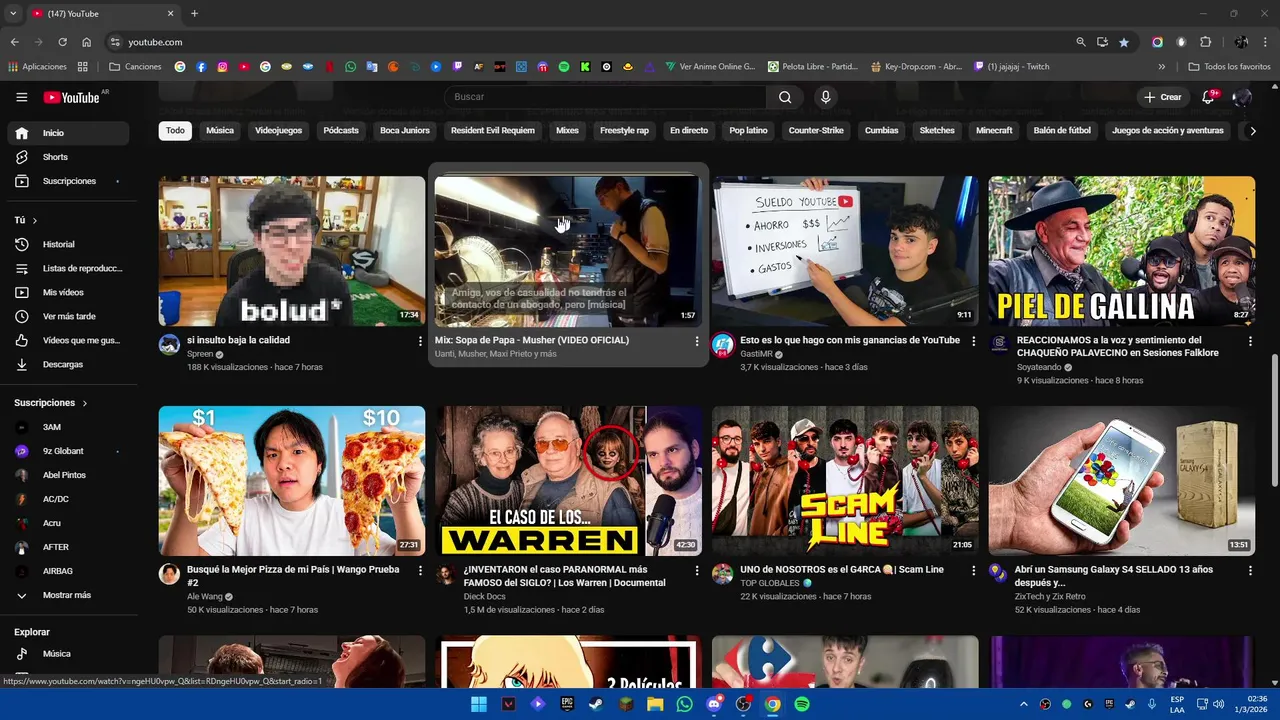Click the Chrome address bar
This screenshot has width=1280, height=720.
[x=590, y=42]
